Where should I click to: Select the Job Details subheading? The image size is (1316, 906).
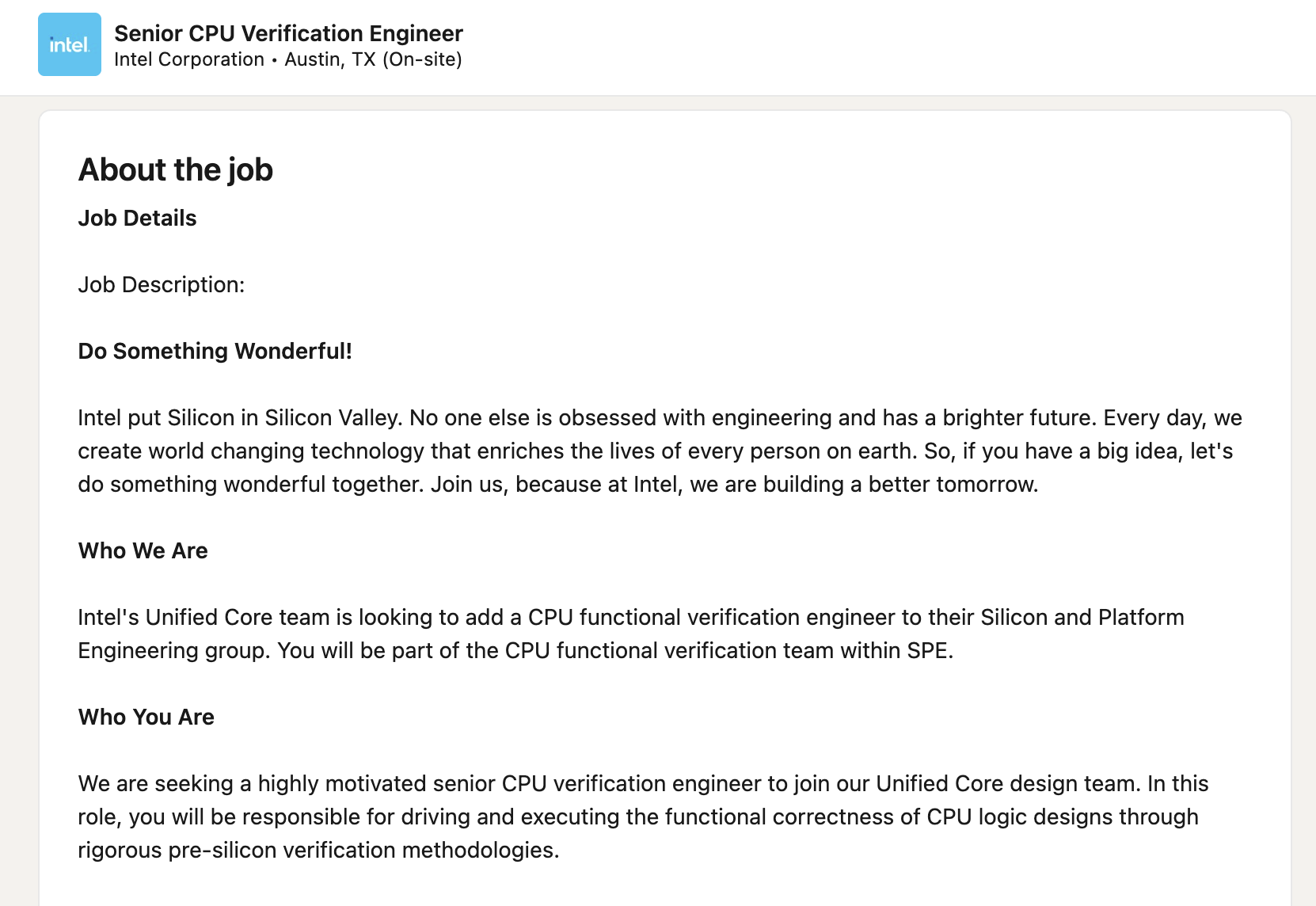pos(137,218)
